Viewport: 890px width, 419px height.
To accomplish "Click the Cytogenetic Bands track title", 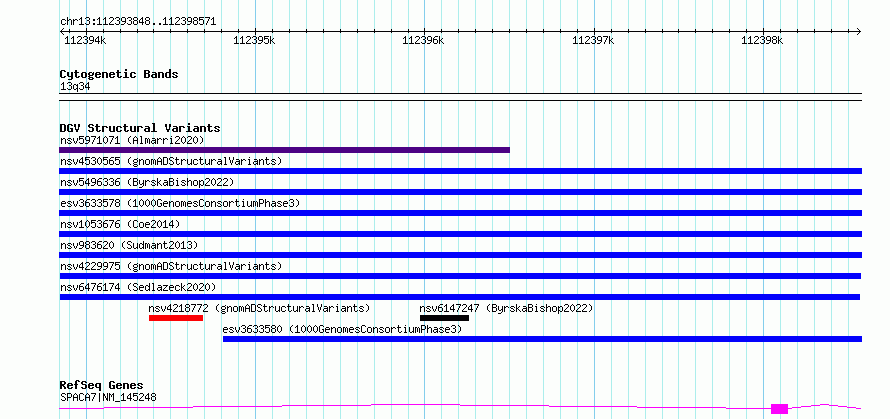I will (119, 74).
